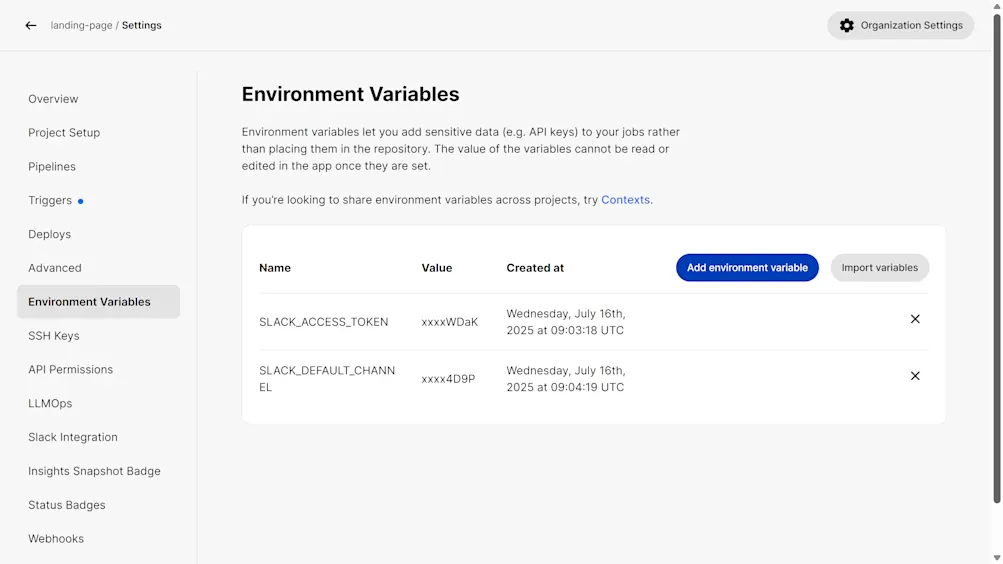Go to Project Setup
This screenshot has width=1003, height=564.
[x=64, y=133]
